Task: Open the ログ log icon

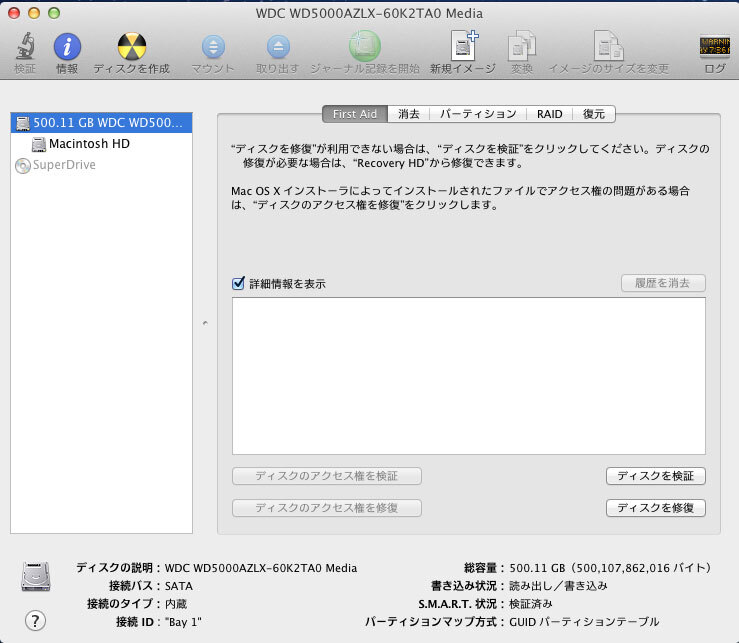Action: (x=714, y=46)
